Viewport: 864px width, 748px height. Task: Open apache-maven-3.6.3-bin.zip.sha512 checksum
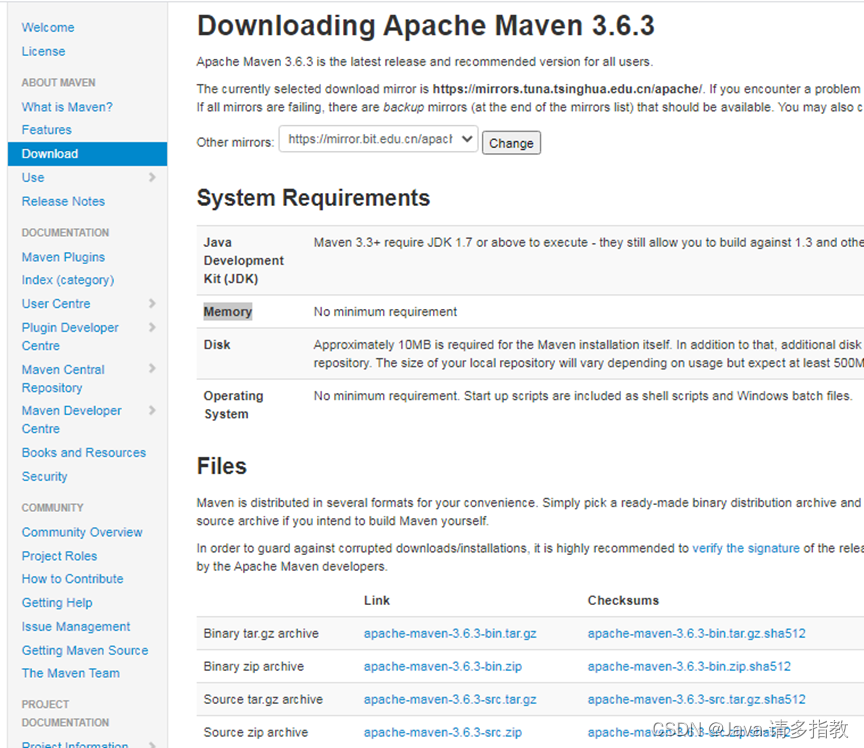point(689,666)
